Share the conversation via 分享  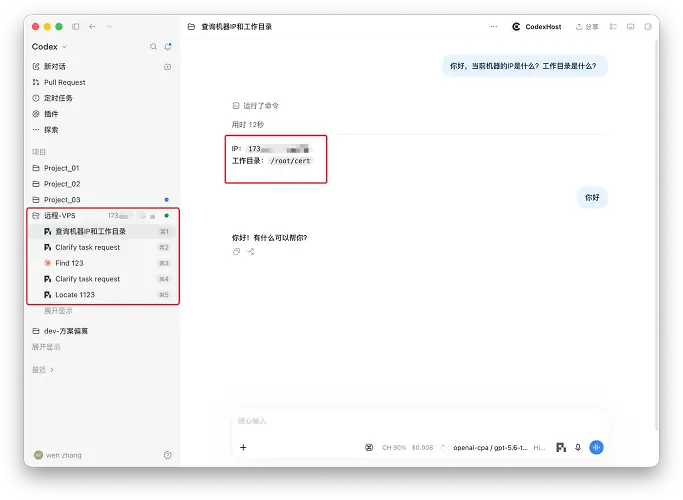[587, 27]
